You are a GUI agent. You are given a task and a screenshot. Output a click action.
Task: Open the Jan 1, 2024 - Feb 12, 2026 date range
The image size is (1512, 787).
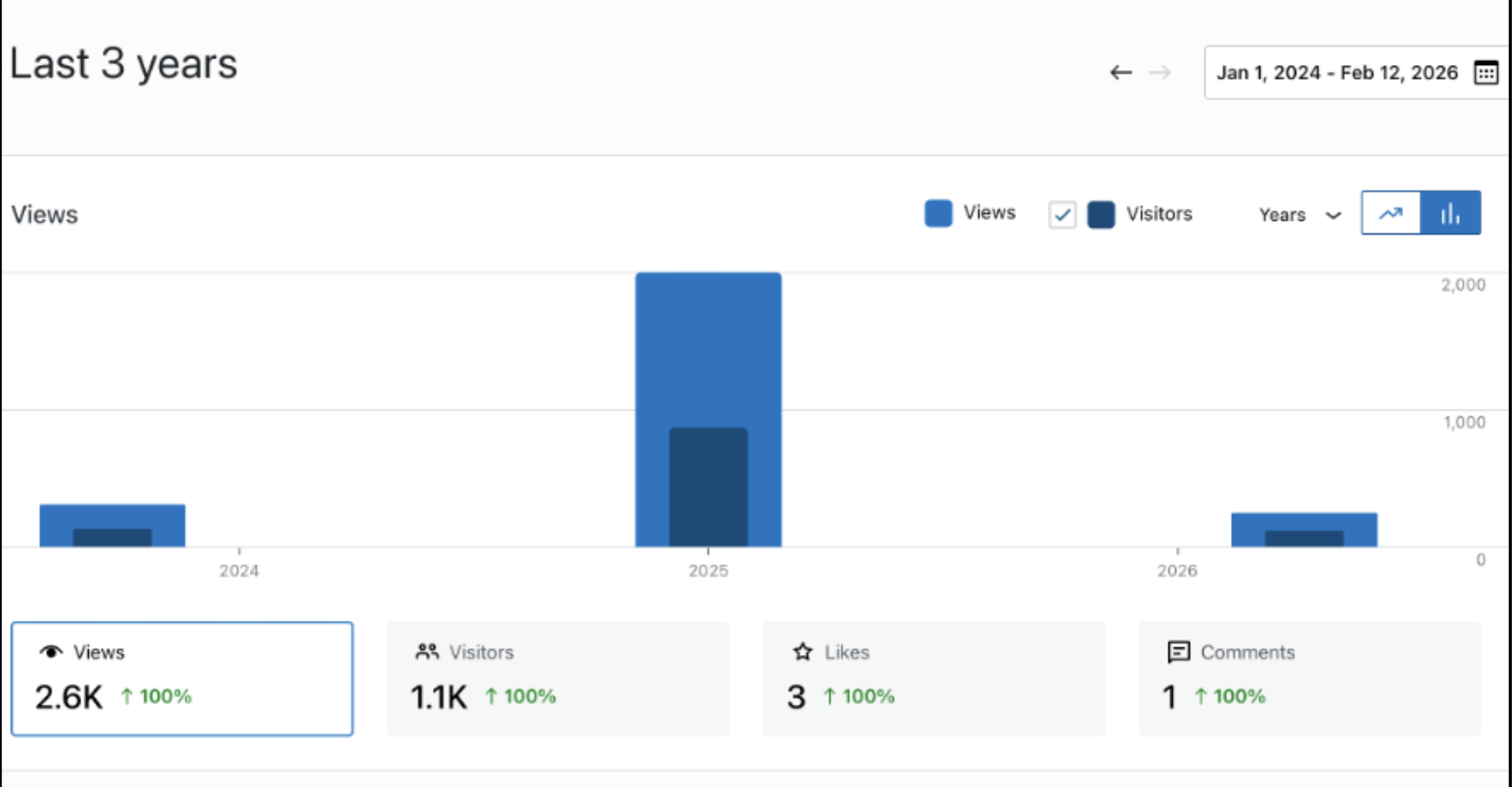pyautogui.click(x=1337, y=73)
